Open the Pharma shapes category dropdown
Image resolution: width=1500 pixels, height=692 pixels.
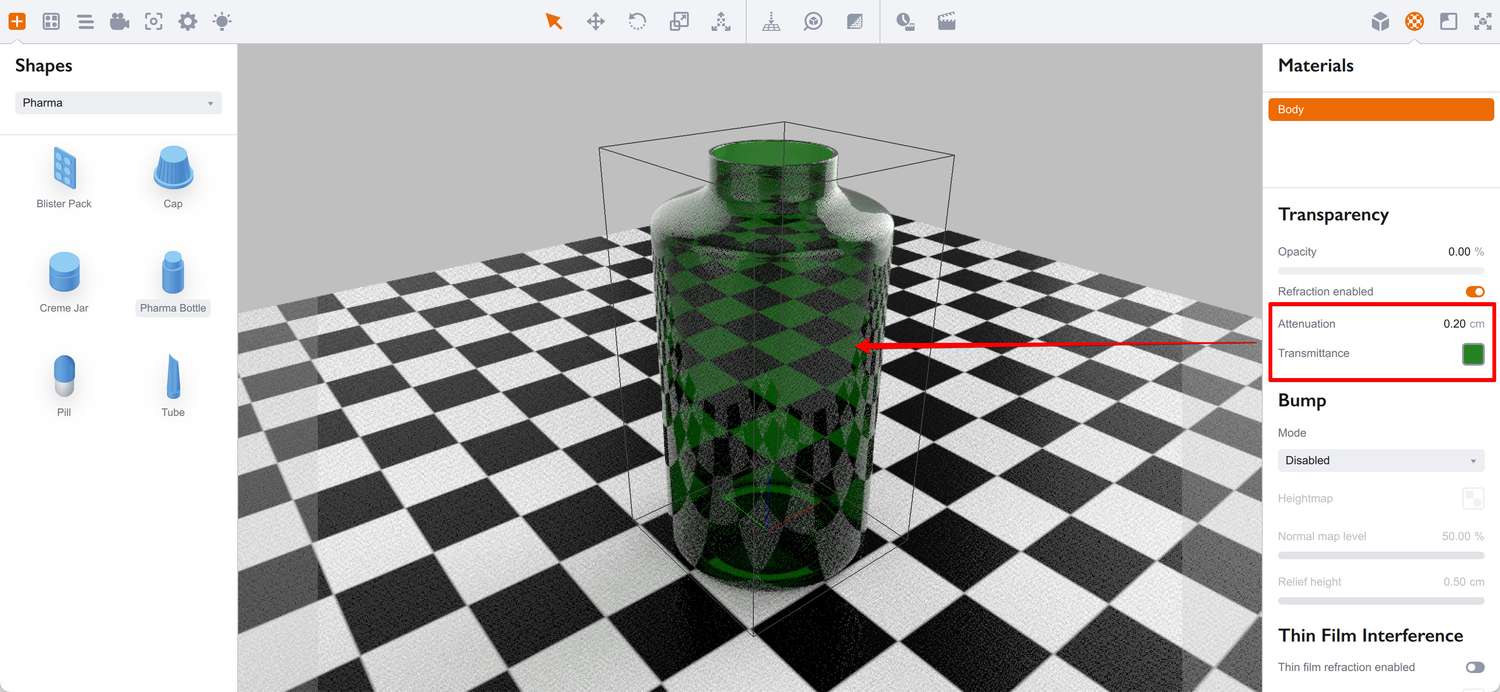(x=118, y=103)
